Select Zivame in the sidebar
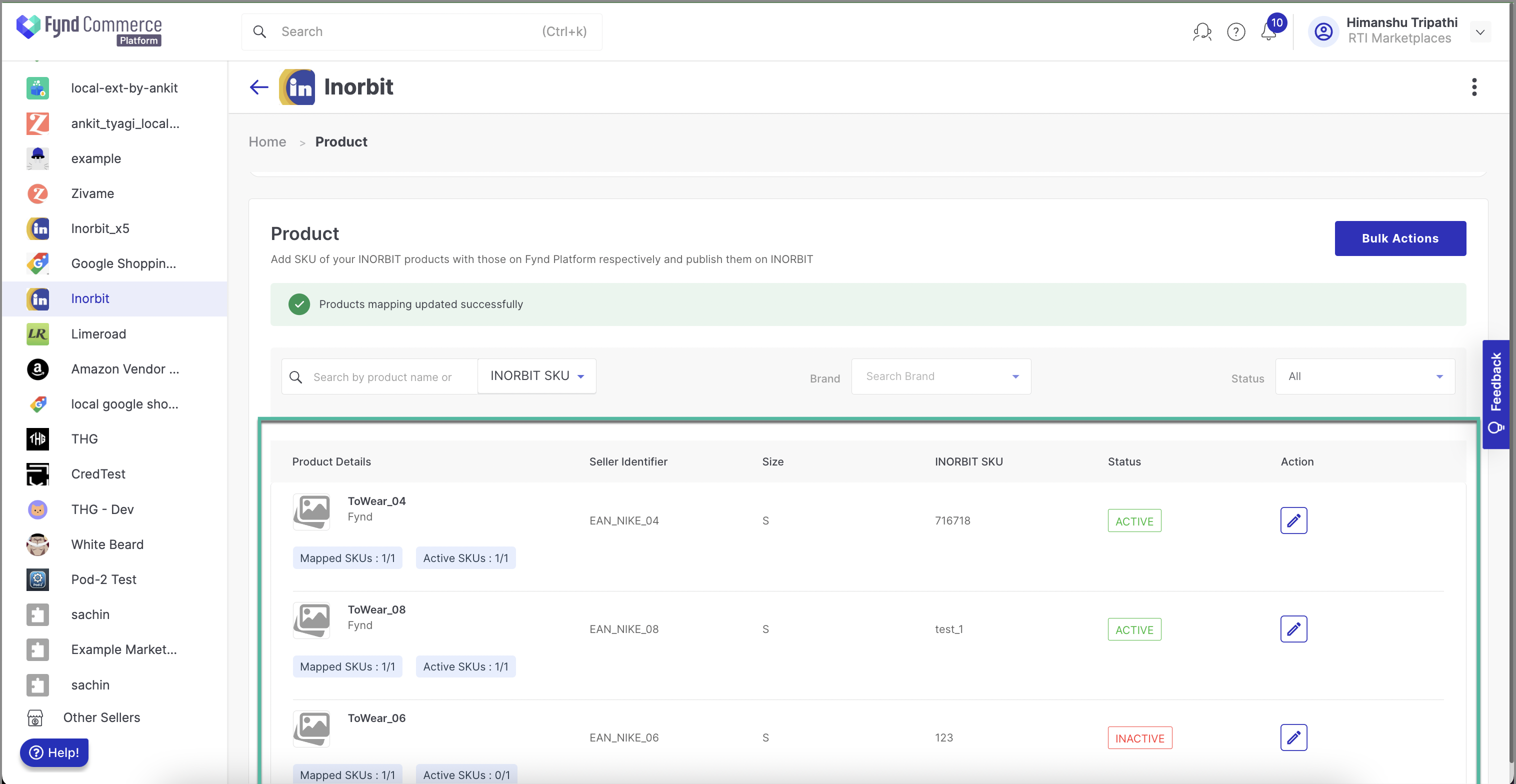The width and height of the screenshot is (1516, 784). click(115, 193)
